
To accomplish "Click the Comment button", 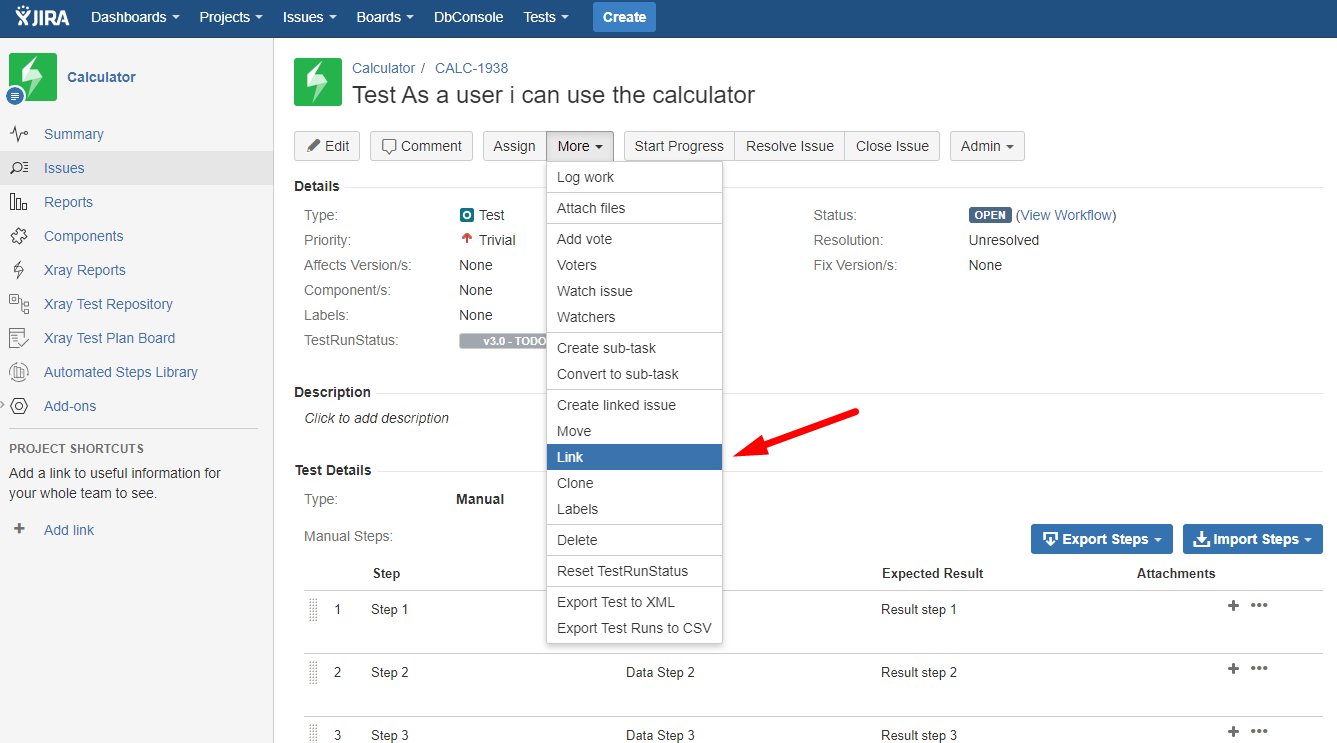I will click(422, 146).
